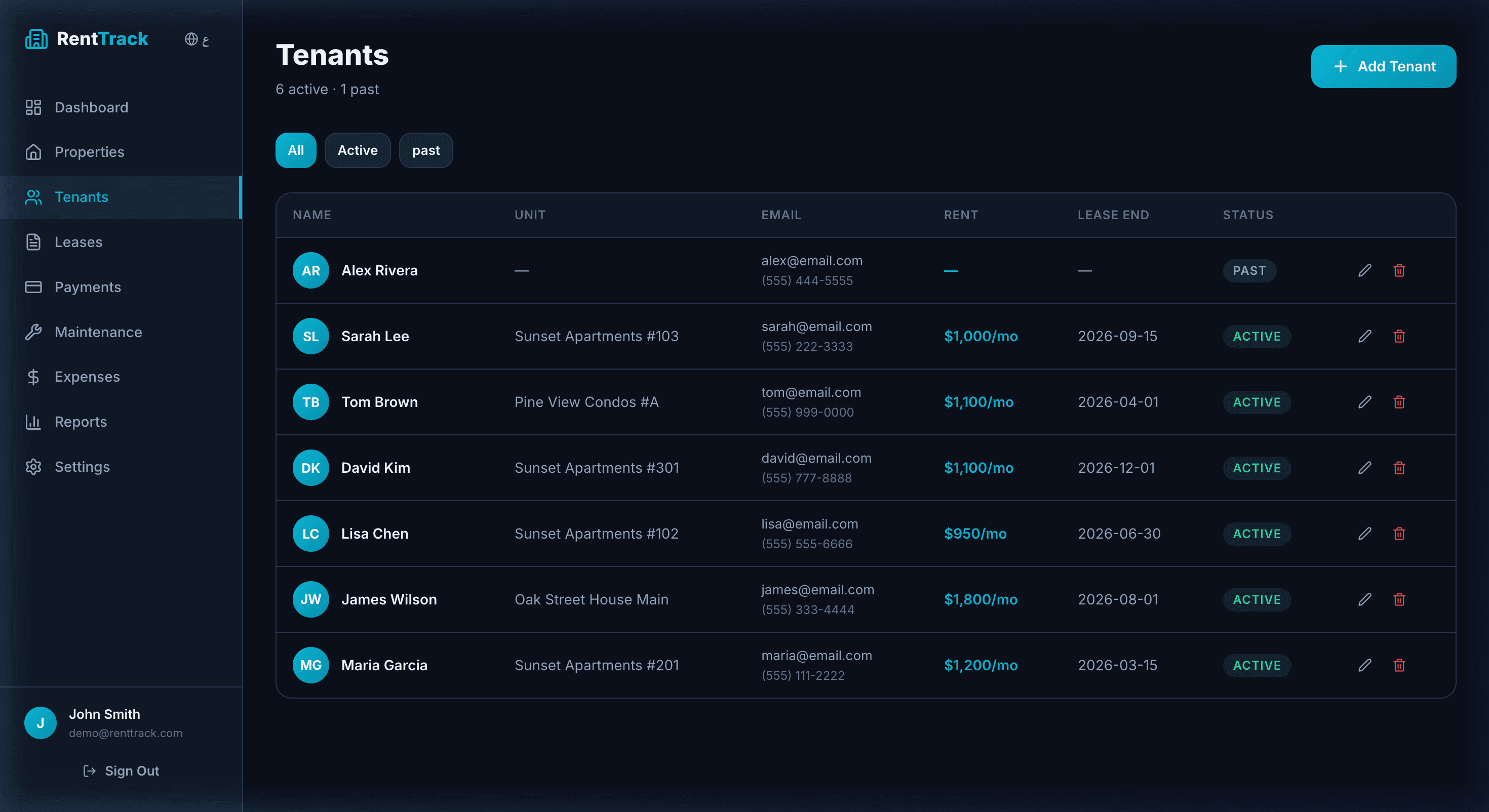Switch to the past tenants filter

[x=425, y=150]
